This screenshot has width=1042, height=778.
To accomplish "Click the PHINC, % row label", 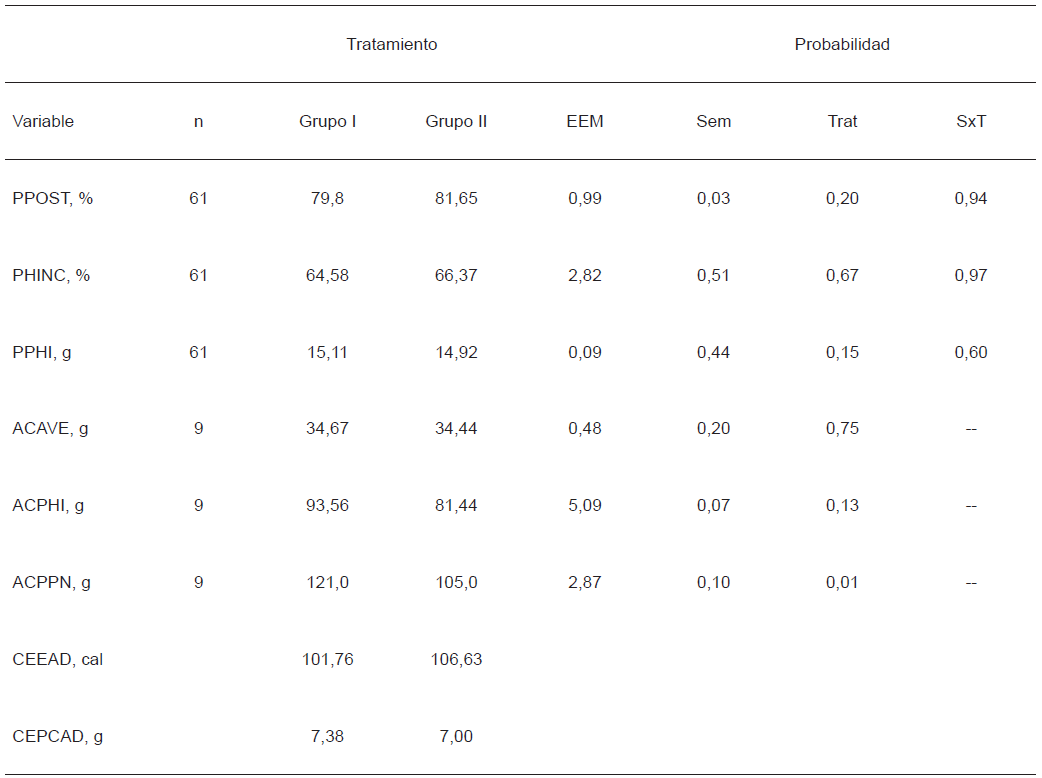I will click(x=52, y=275).
